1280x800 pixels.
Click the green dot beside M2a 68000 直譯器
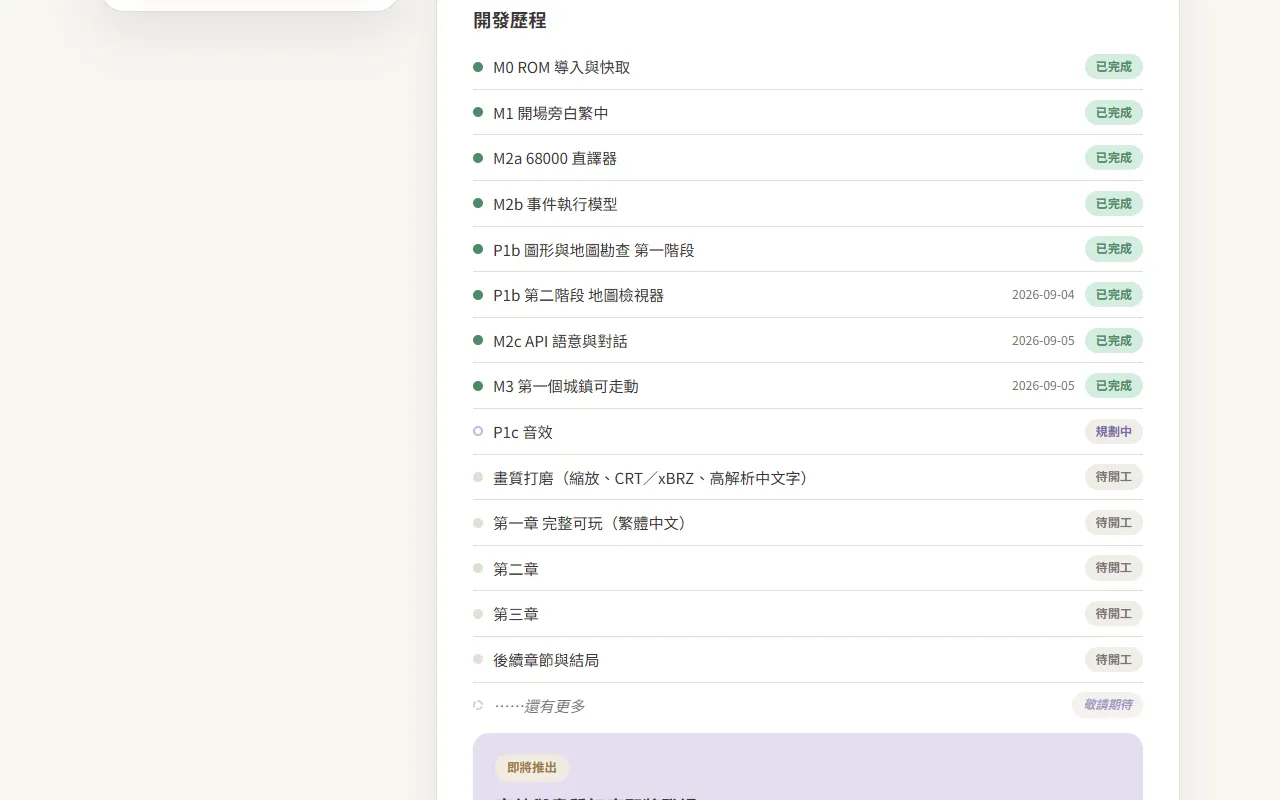pyautogui.click(x=478, y=158)
